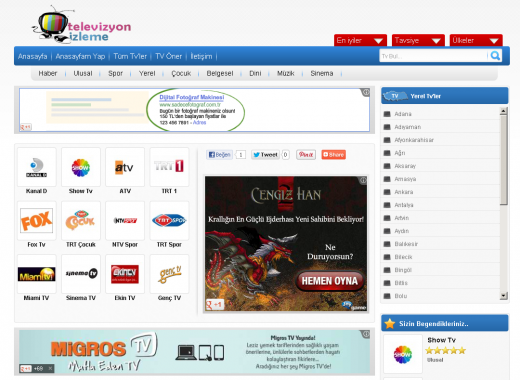Screen dimensions: 520x380
Task: Click the Pinterest Pin it button
Action: pyautogui.click(x=306, y=155)
